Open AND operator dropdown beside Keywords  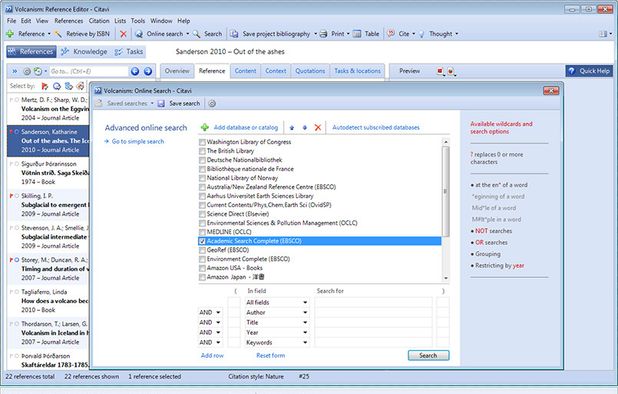point(218,343)
